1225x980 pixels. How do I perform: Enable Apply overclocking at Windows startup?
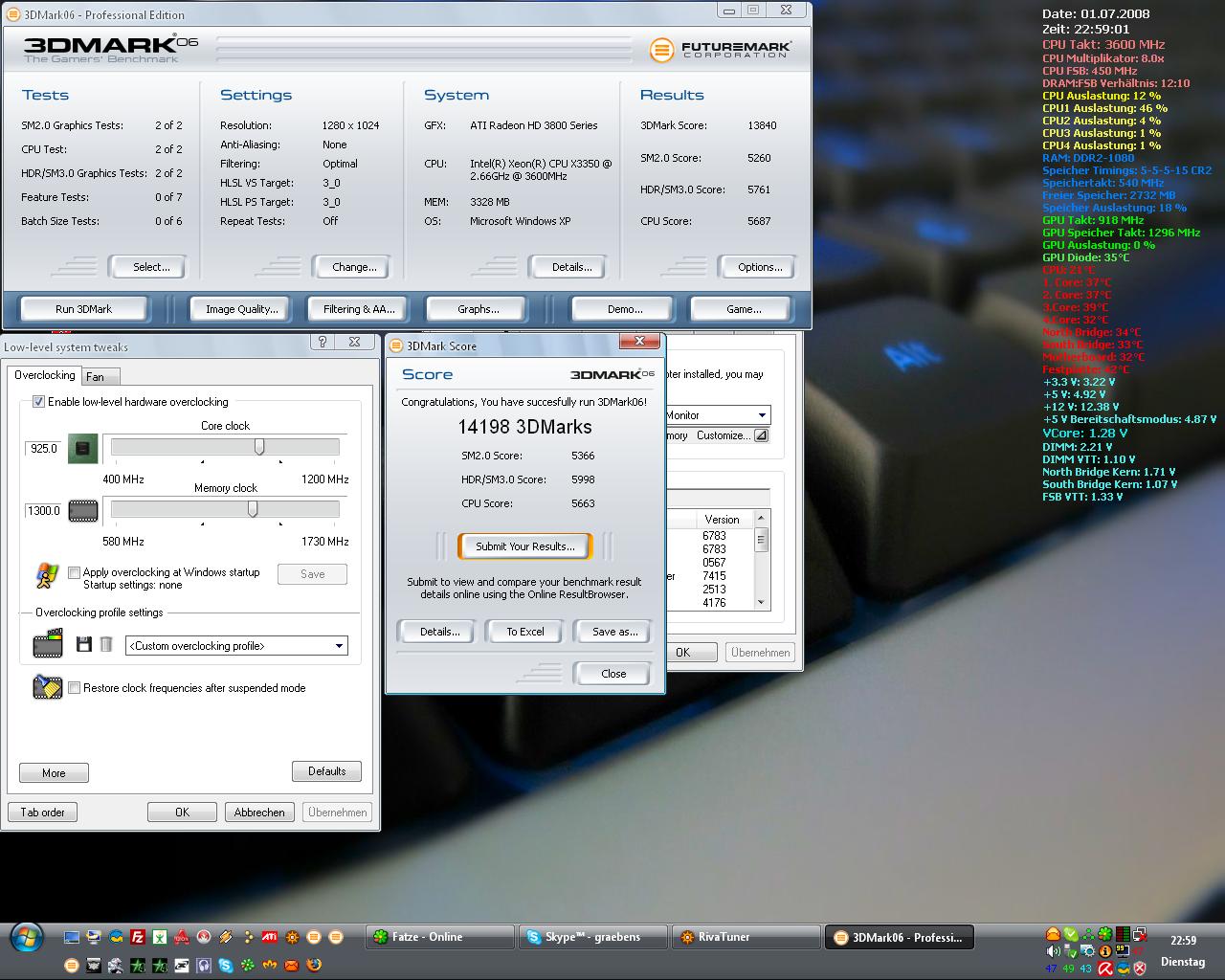[74, 572]
